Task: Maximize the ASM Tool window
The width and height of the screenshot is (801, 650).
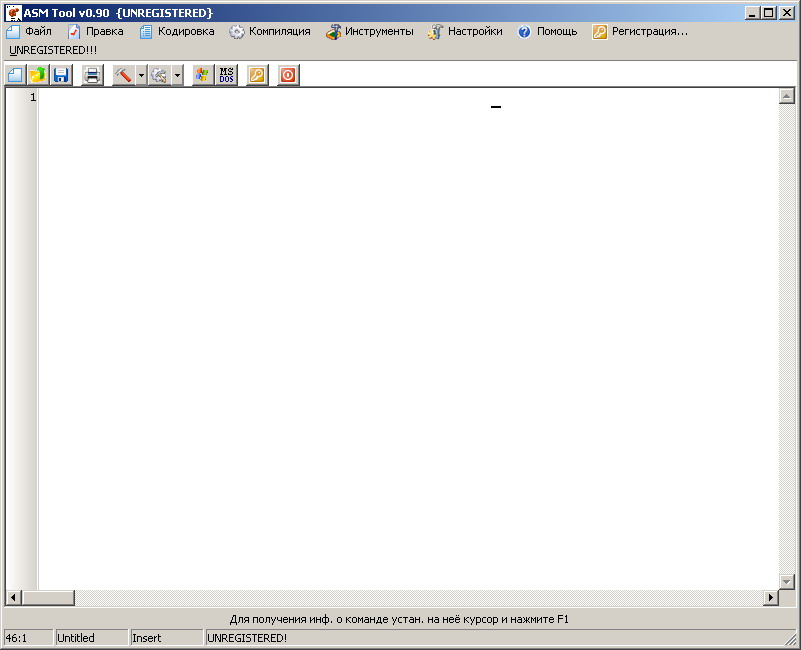Action: 768,13
